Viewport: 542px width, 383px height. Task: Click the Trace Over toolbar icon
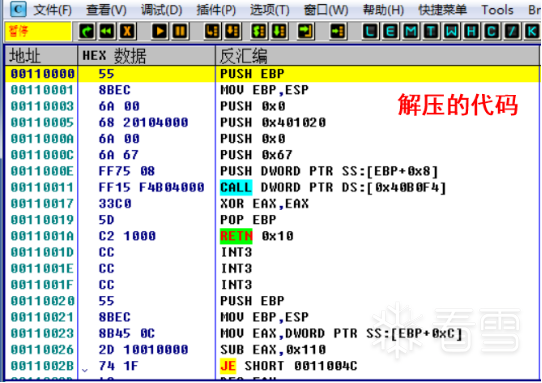pos(279,31)
